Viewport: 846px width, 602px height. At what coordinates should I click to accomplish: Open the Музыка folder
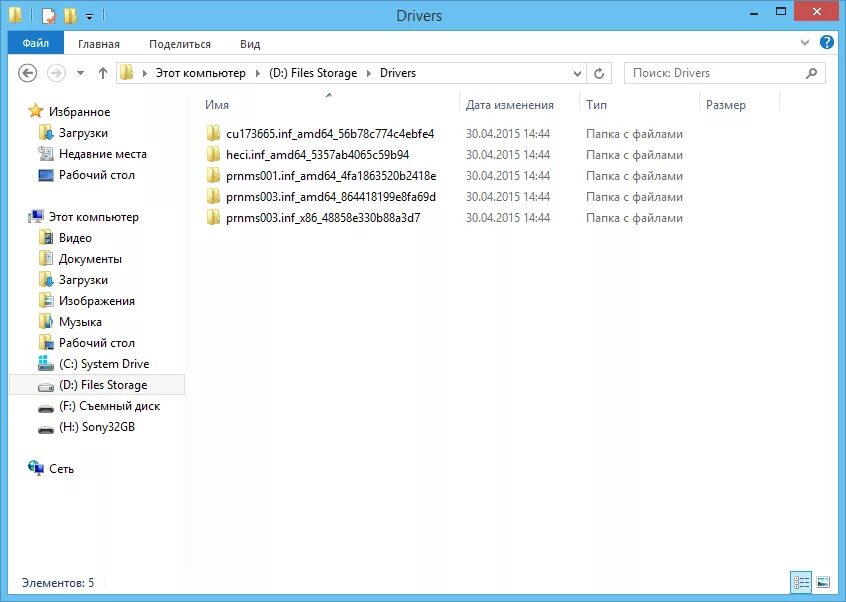click(x=80, y=322)
